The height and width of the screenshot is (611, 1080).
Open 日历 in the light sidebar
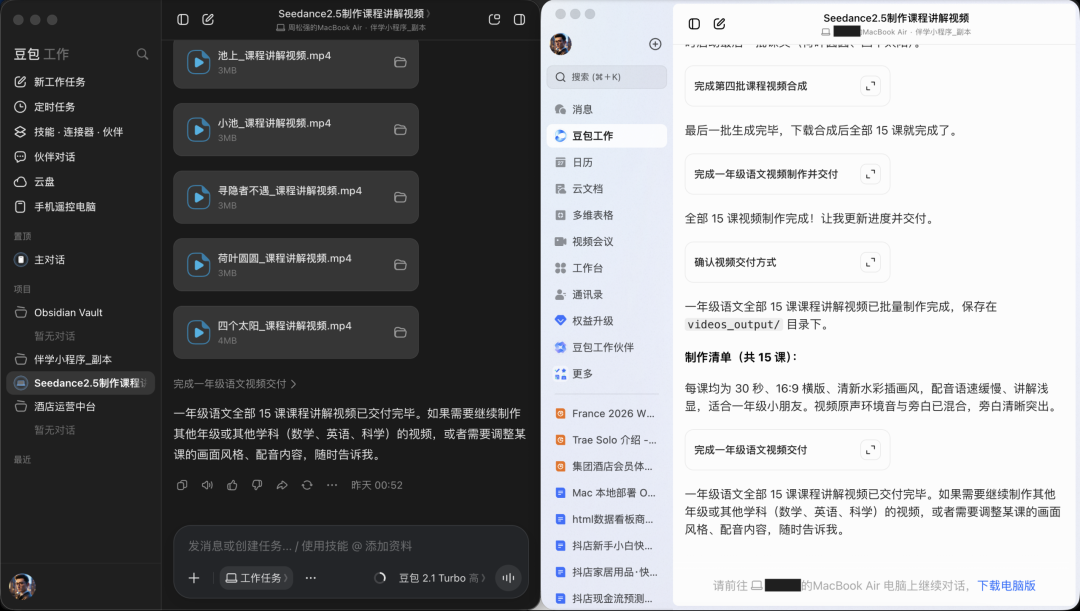[x=607, y=162]
